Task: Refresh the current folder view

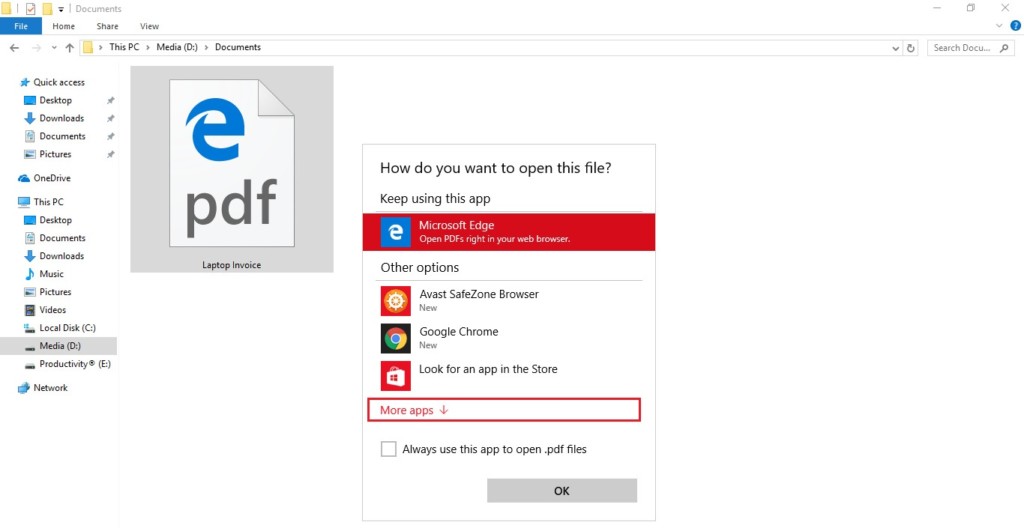Action: (x=910, y=48)
